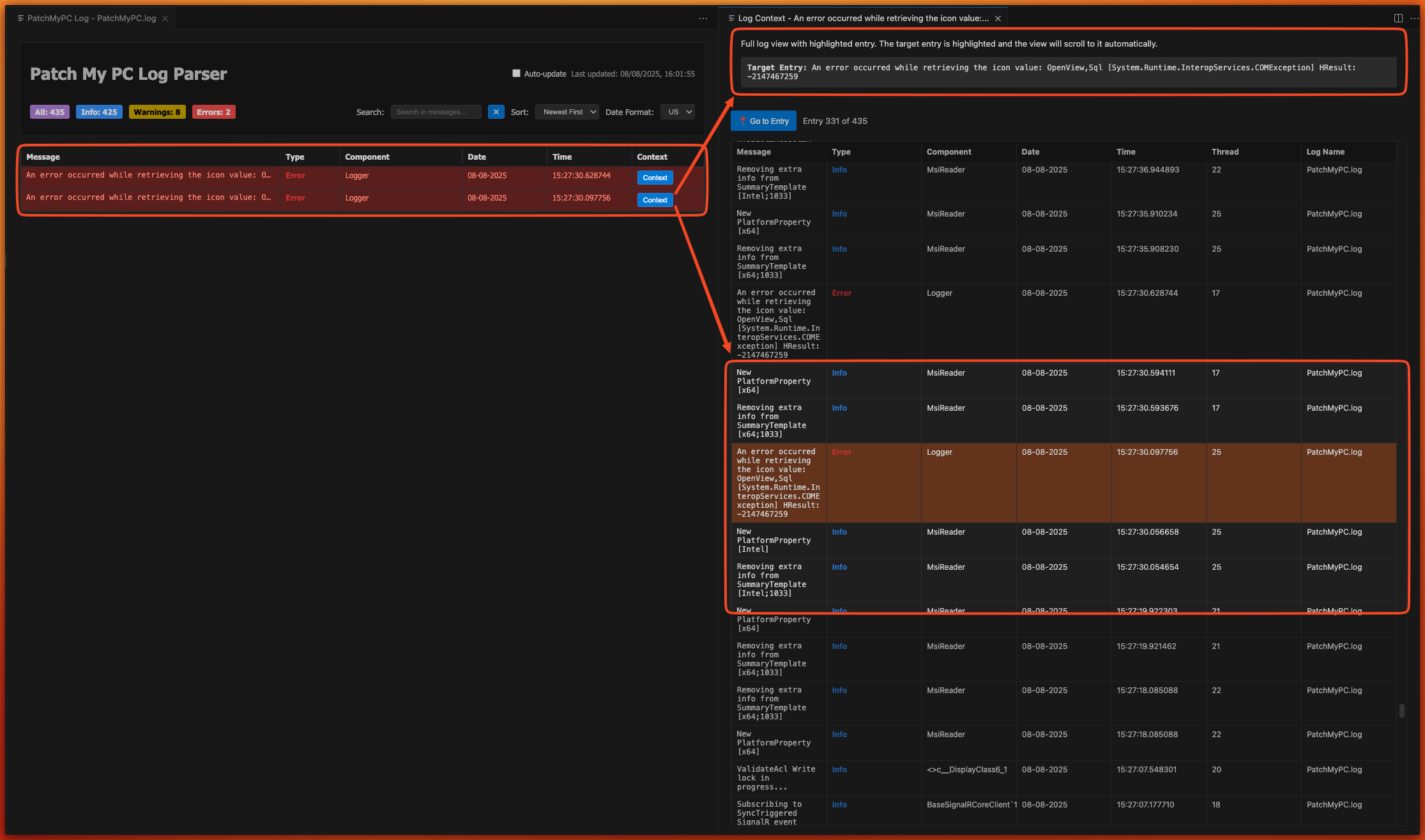This screenshot has width=1425, height=840.
Task: Click the PlatformProperty [Intel] message cell
Action: pos(778,540)
